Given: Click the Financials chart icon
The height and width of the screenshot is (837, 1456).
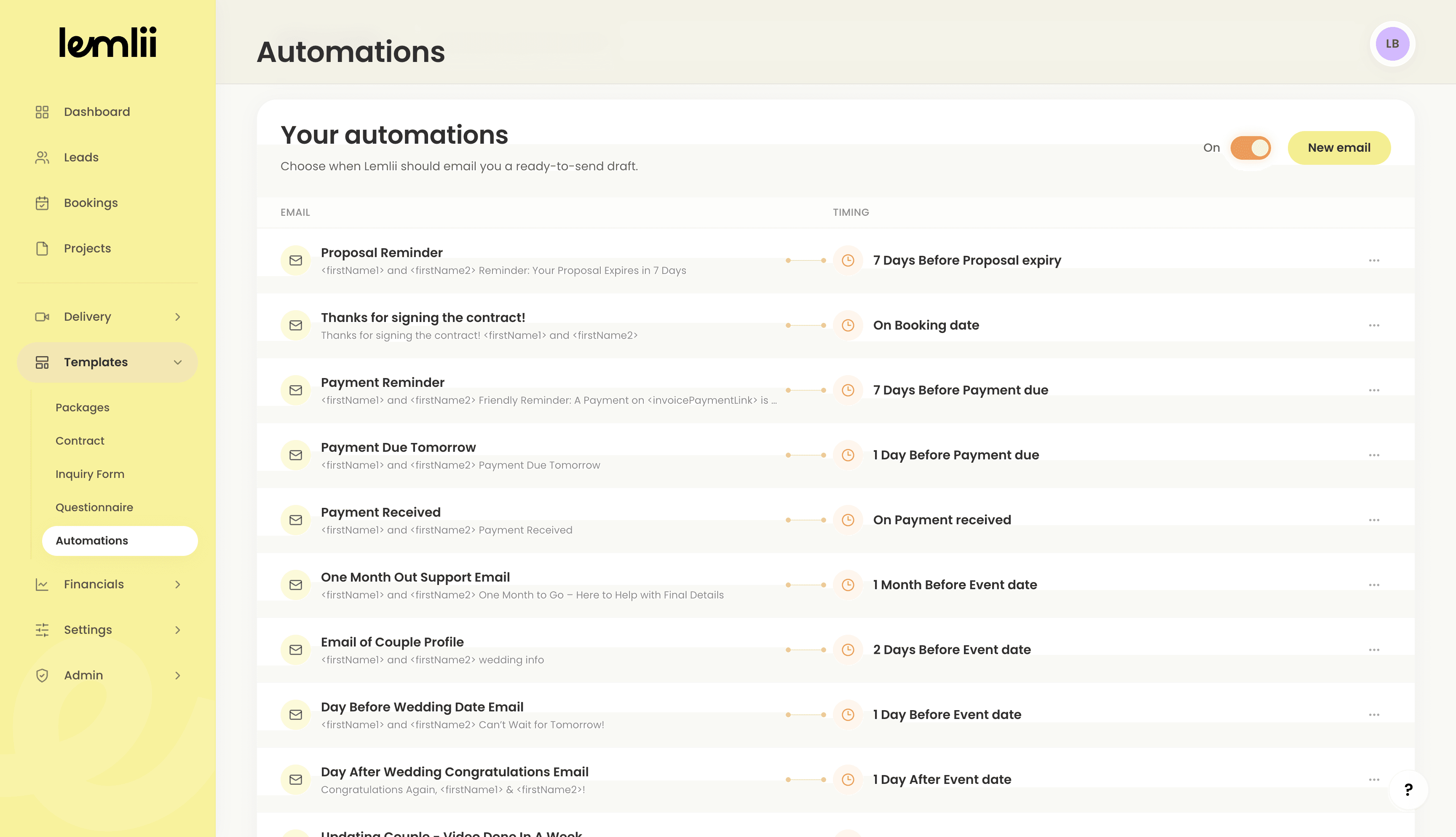Looking at the screenshot, I should point(42,584).
